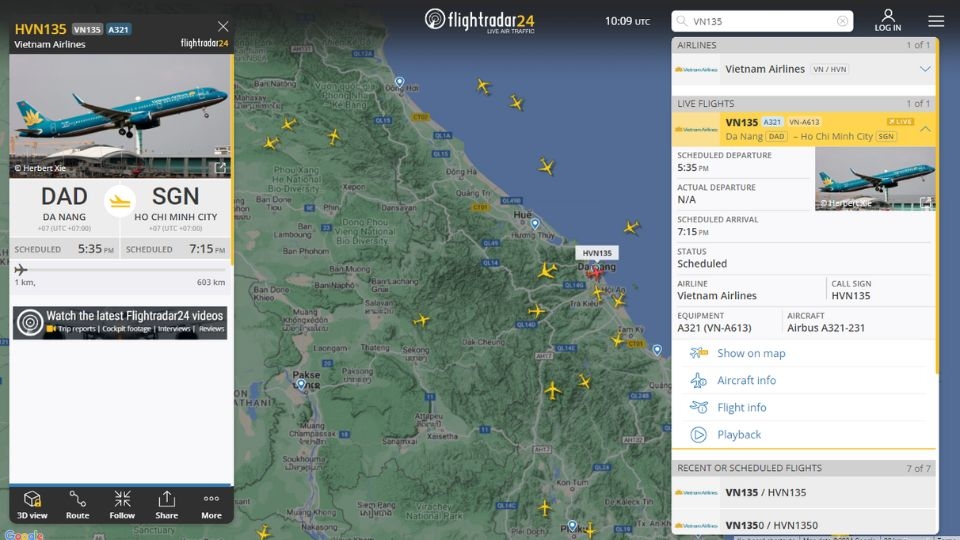The width and height of the screenshot is (960, 540).
Task: Click the Flight info icon
Action: [x=699, y=407]
